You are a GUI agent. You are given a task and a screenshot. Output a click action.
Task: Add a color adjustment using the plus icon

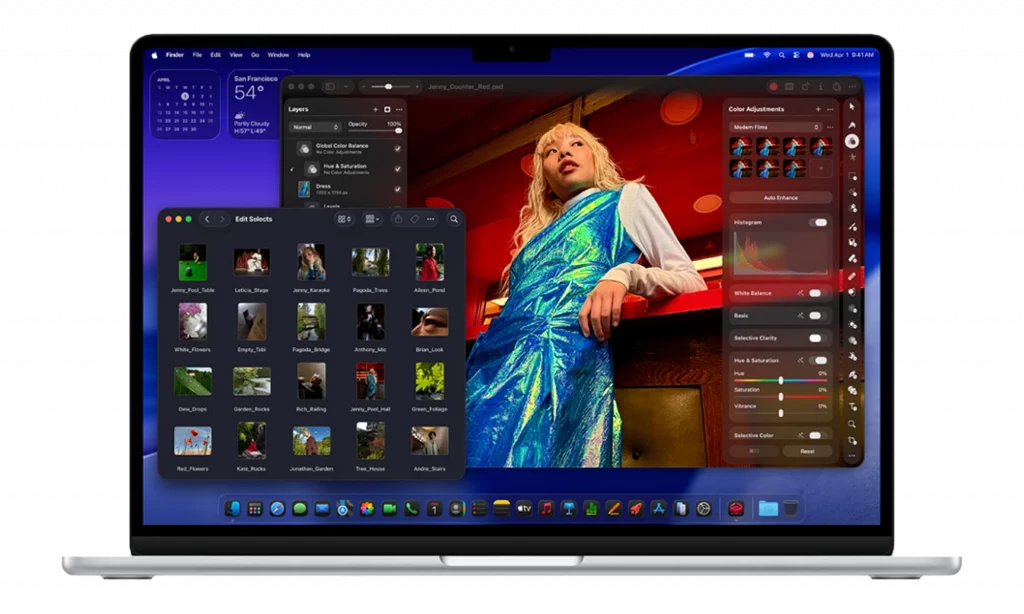coord(817,109)
